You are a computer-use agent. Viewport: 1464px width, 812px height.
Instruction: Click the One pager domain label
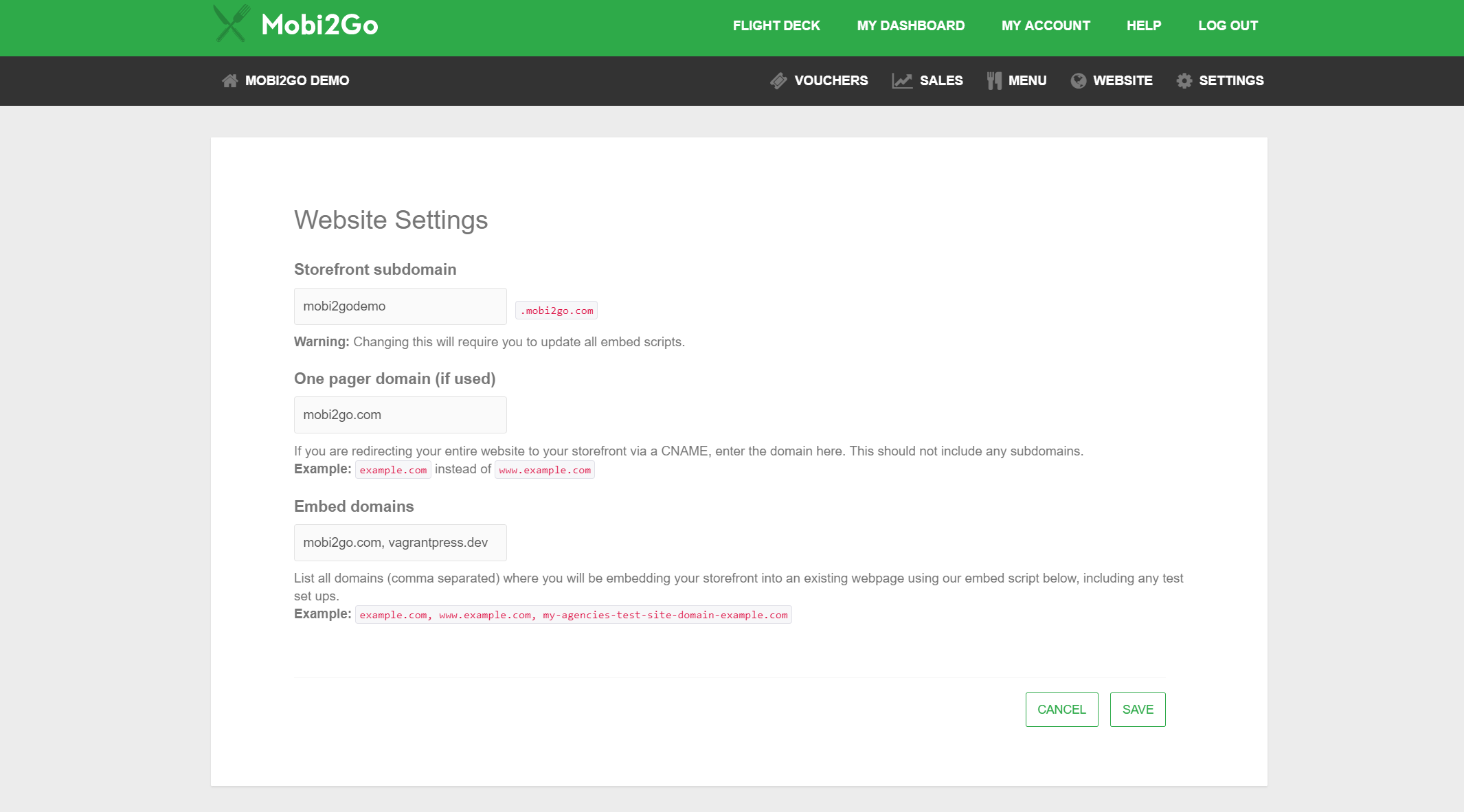(x=394, y=379)
